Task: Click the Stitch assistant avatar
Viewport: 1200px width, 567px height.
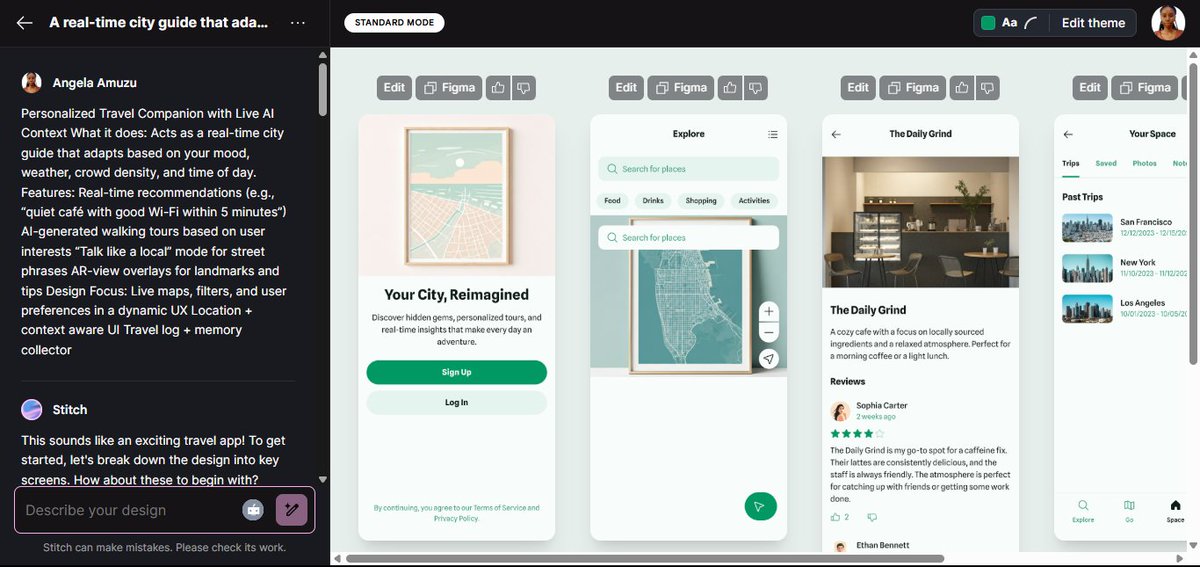Action: pos(32,409)
